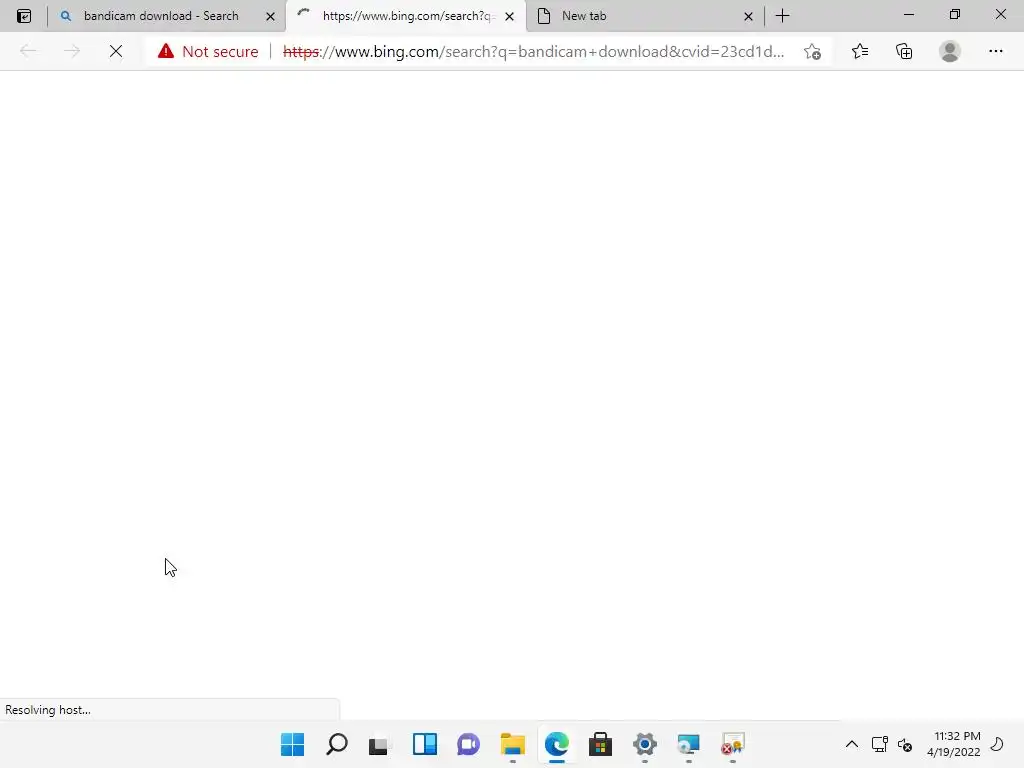Stop loading the page
The height and width of the screenshot is (768, 1024).
click(116, 51)
